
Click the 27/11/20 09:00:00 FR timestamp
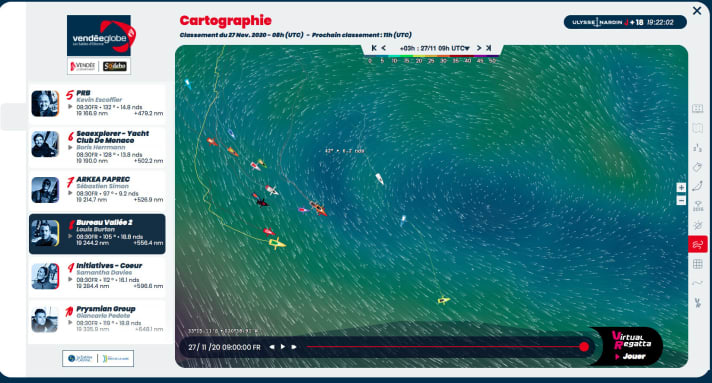224,347
